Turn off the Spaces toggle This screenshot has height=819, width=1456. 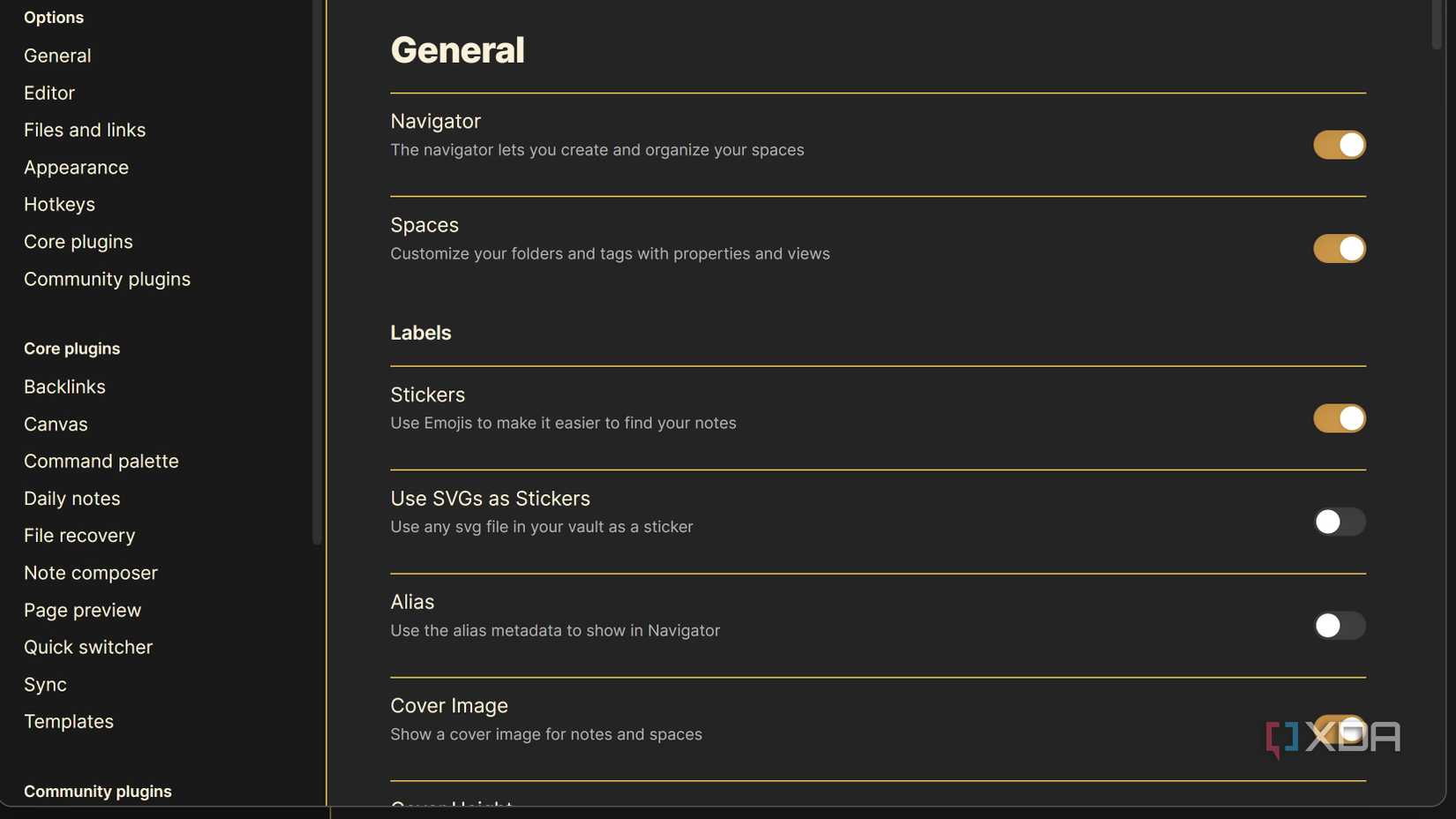tap(1339, 248)
